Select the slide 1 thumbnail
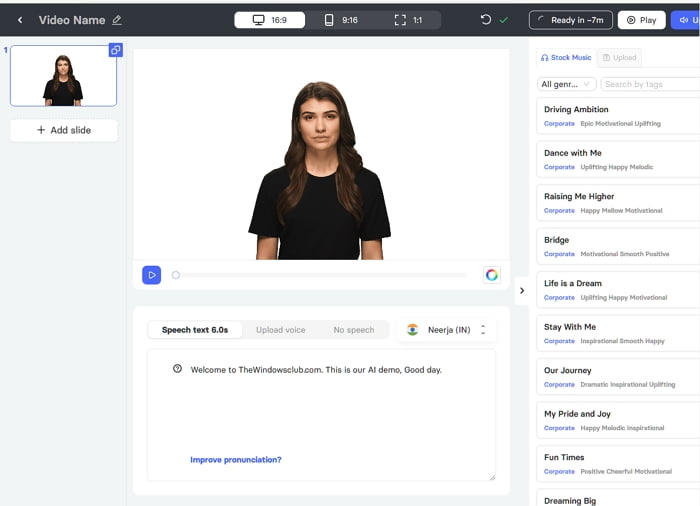This screenshot has width=700, height=506. pos(63,75)
